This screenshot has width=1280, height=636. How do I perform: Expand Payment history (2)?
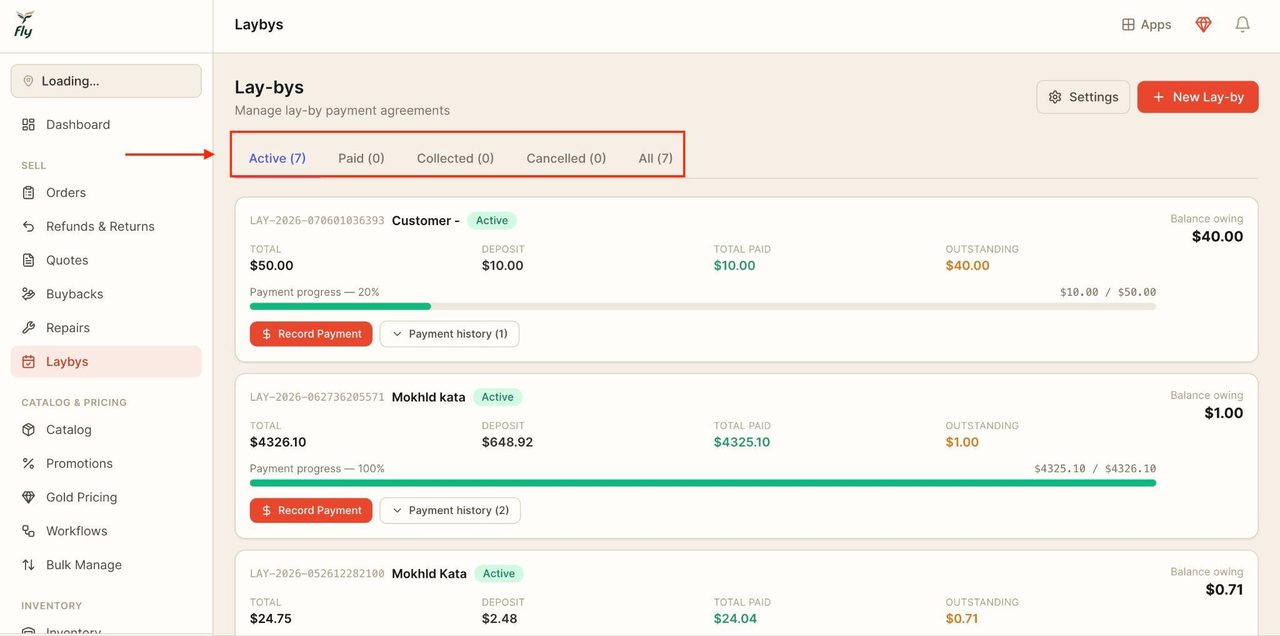(x=450, y=511)
